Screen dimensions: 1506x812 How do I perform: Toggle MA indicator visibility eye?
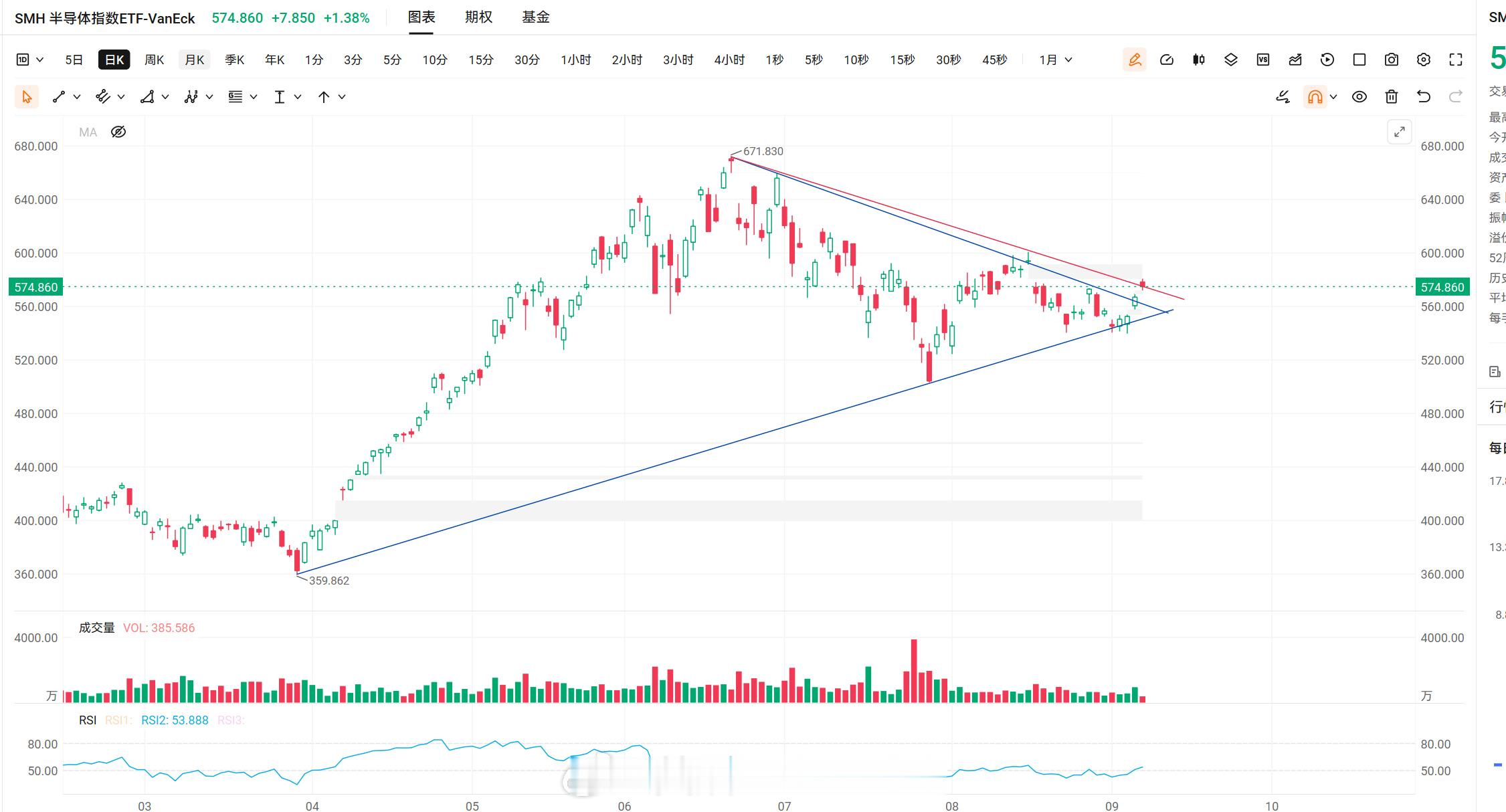(118, 132)
